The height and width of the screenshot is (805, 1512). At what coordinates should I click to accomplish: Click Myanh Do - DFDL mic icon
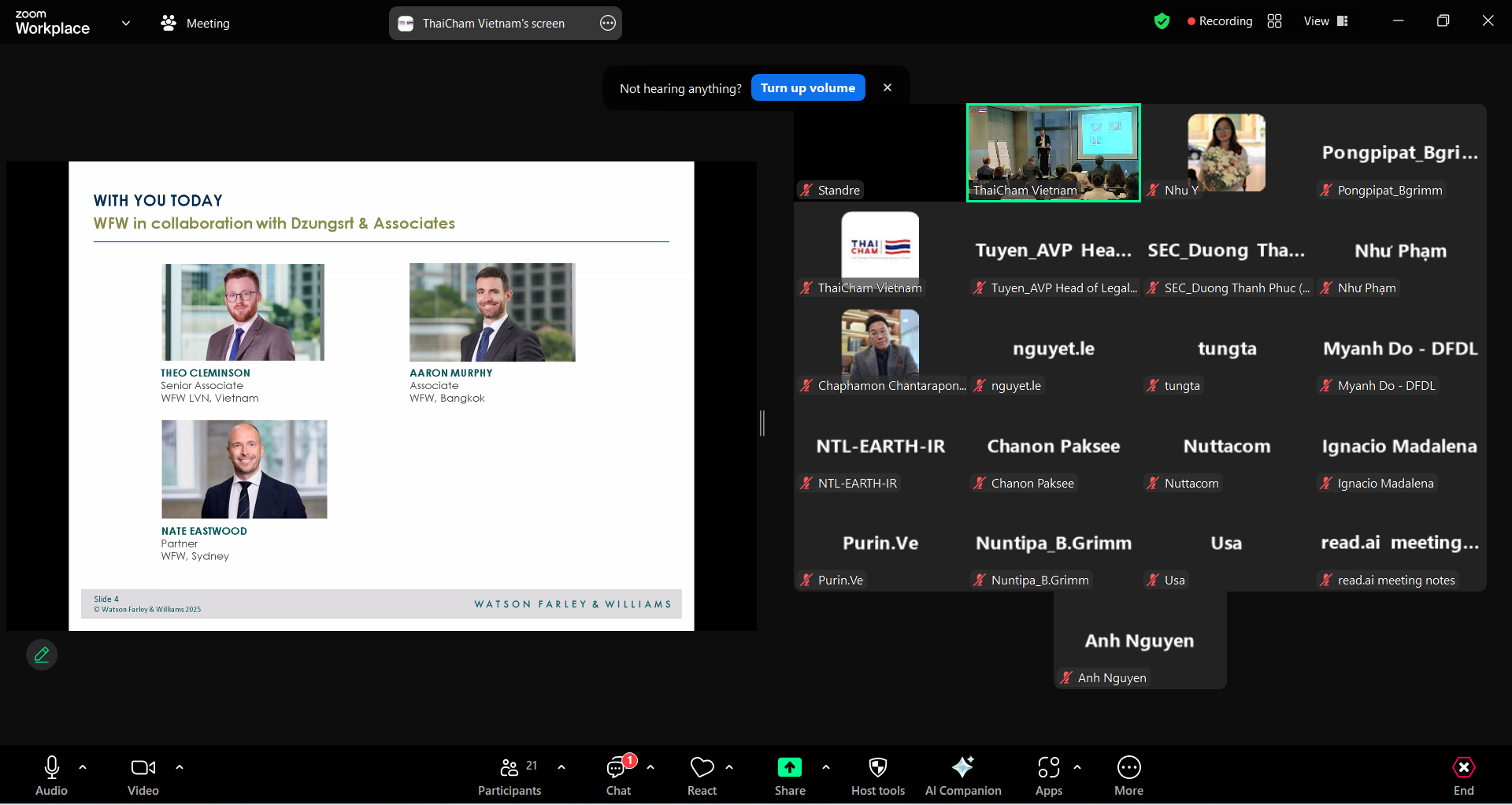[1326, 385]
